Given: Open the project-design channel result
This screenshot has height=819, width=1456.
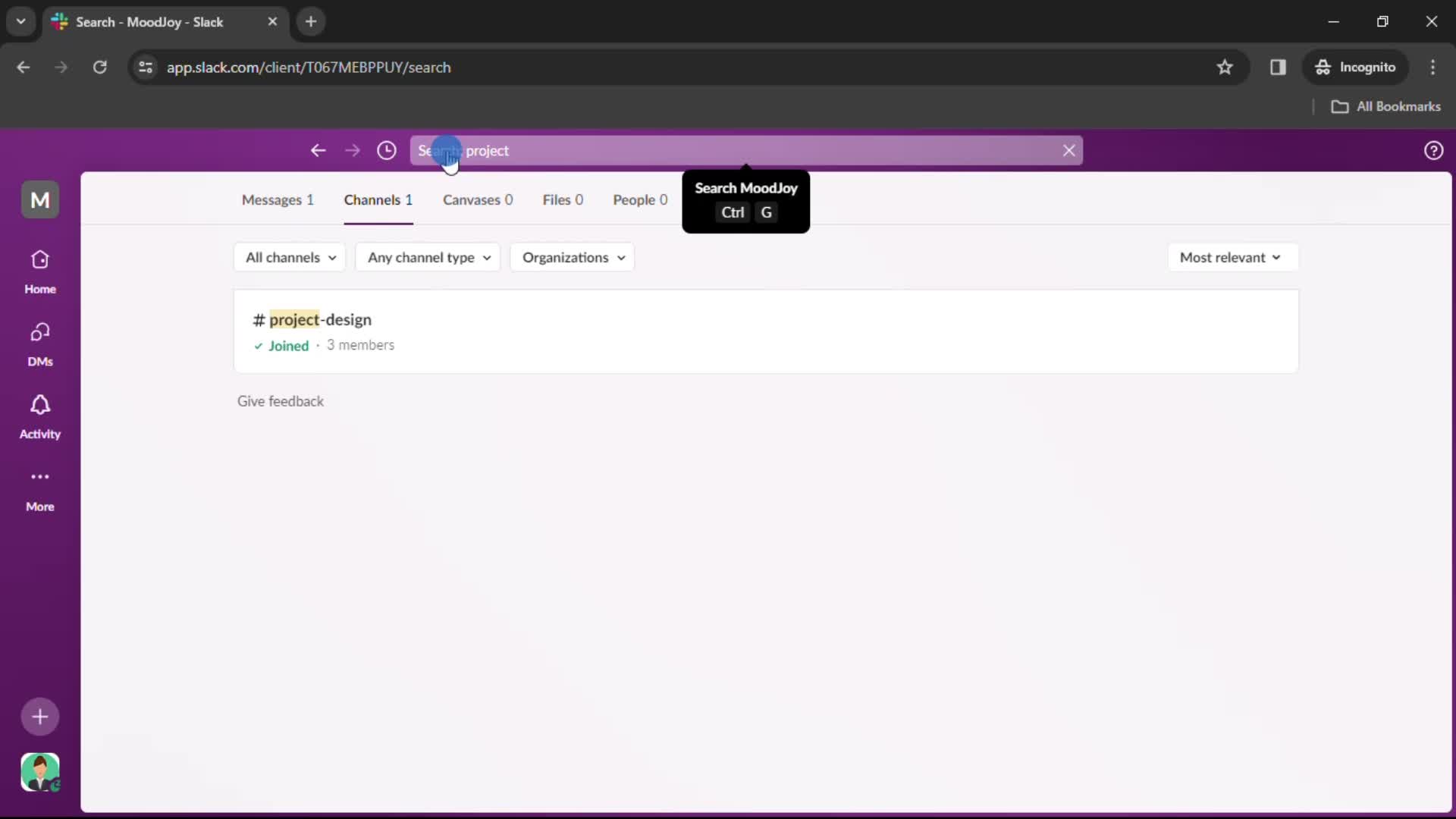Looking at the screenshot, I should (x=320, y=319).
